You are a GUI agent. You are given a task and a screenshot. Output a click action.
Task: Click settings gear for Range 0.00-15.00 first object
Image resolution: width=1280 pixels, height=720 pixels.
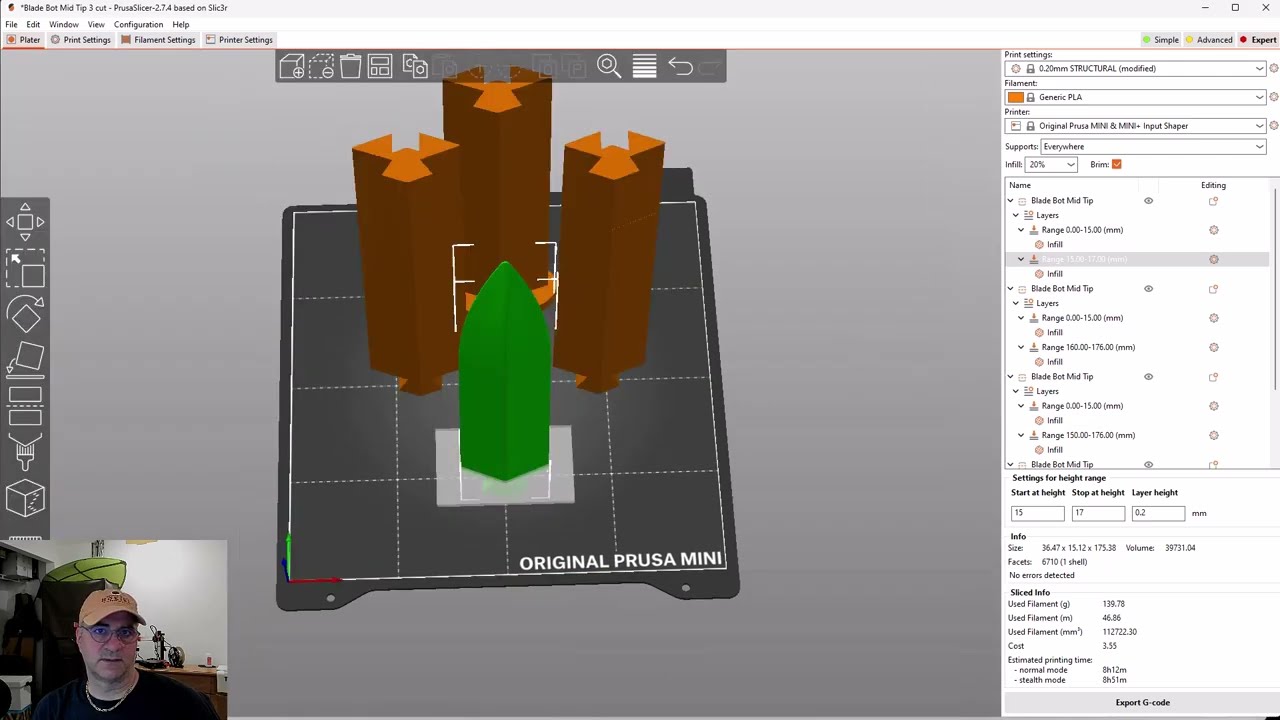pos(1214,230)
